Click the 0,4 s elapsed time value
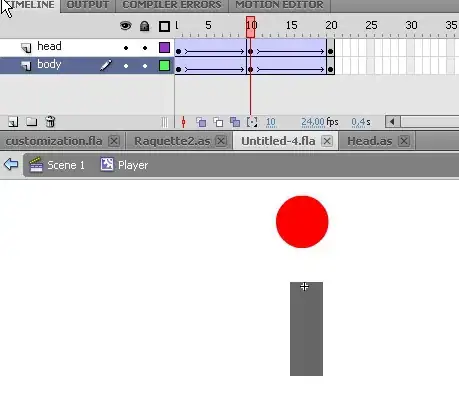 pyautogui.click(x=359, y=122)
